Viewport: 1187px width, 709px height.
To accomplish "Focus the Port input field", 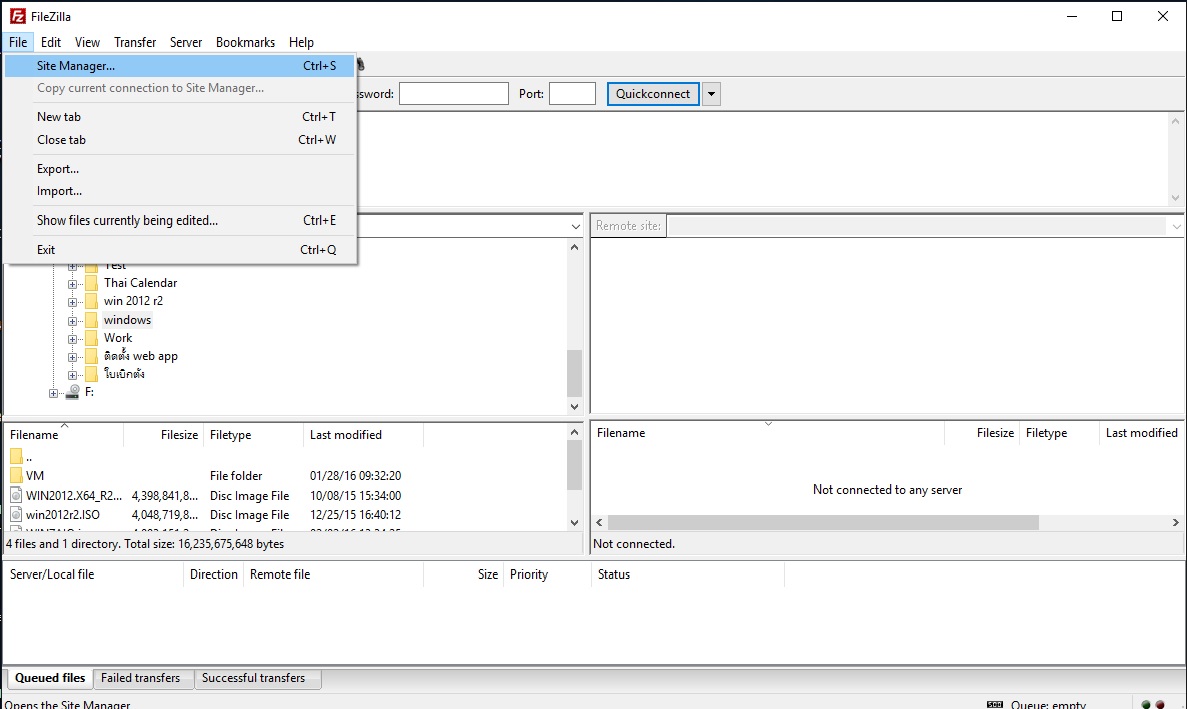I will click(x=572, y=94).
